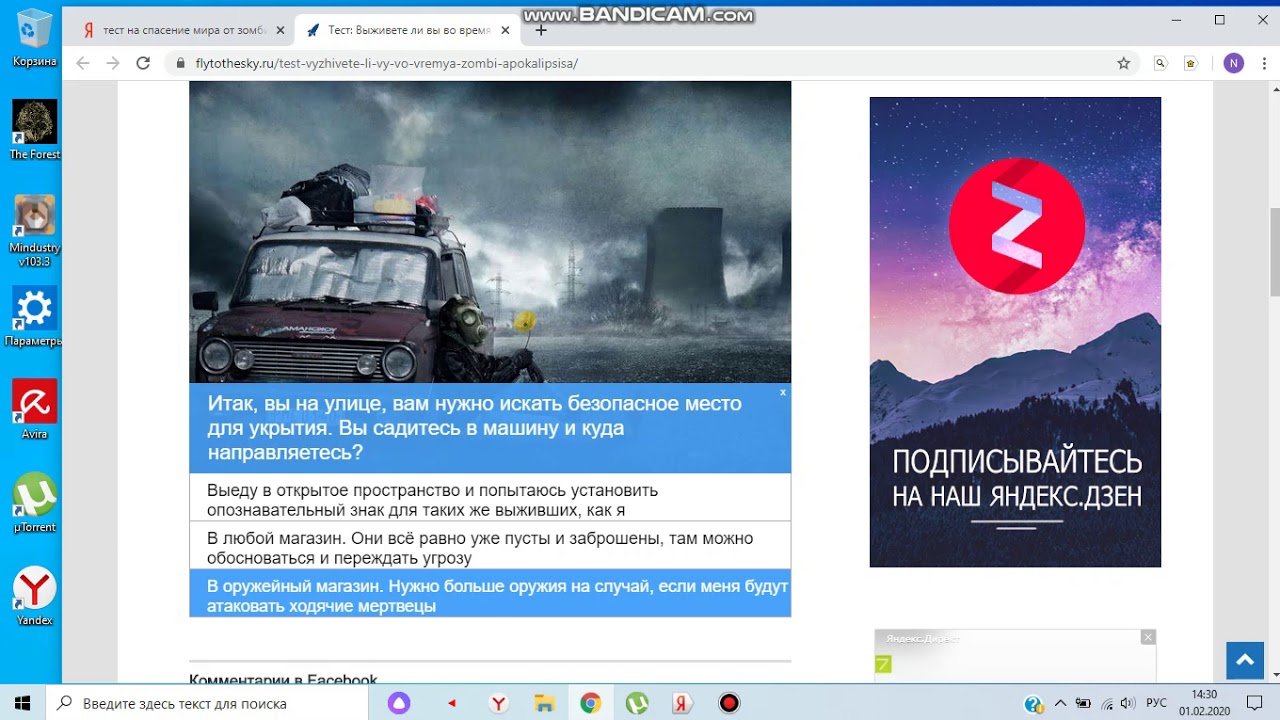Open the Alice assistant taskbar icon
The width and height of the screenshot is (1280, 720).
(x=399, y=703)
